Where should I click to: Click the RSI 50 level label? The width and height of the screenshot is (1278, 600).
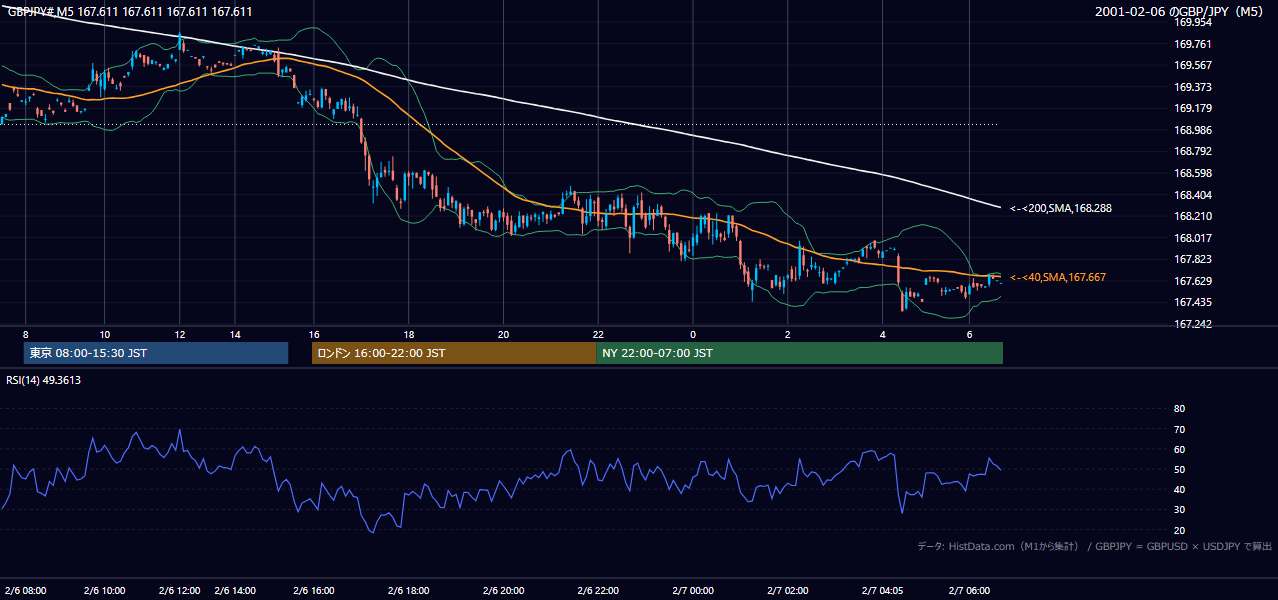tap(1179, 469)
